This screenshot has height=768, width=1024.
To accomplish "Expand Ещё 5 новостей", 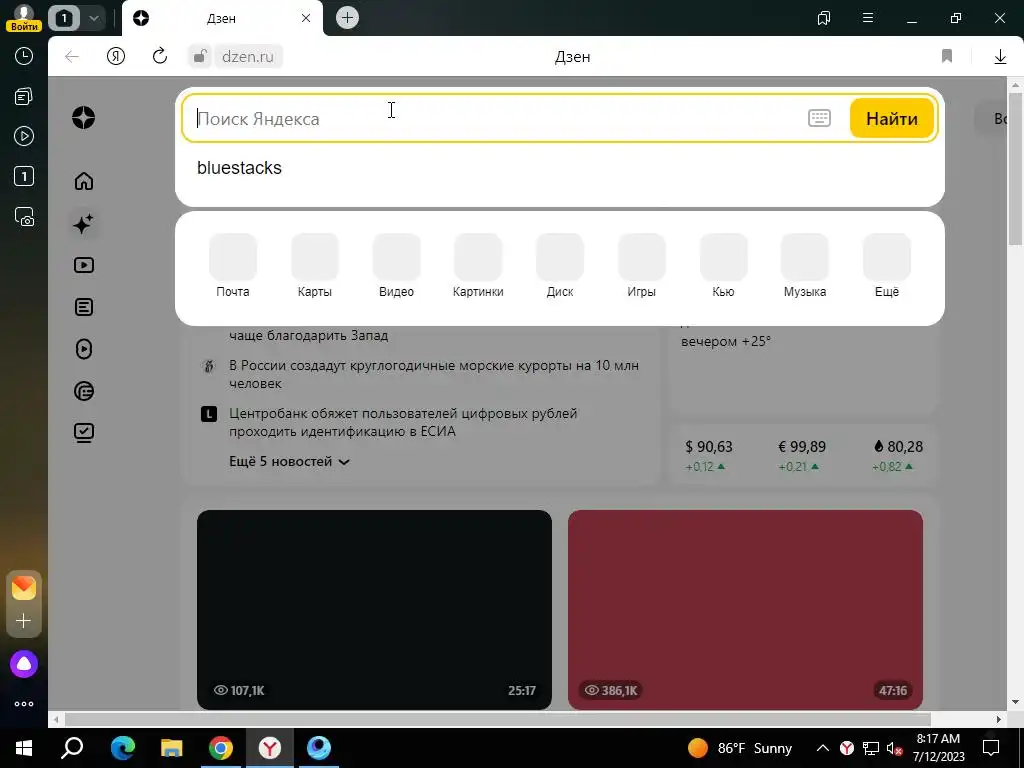I will tap(289, 462).
